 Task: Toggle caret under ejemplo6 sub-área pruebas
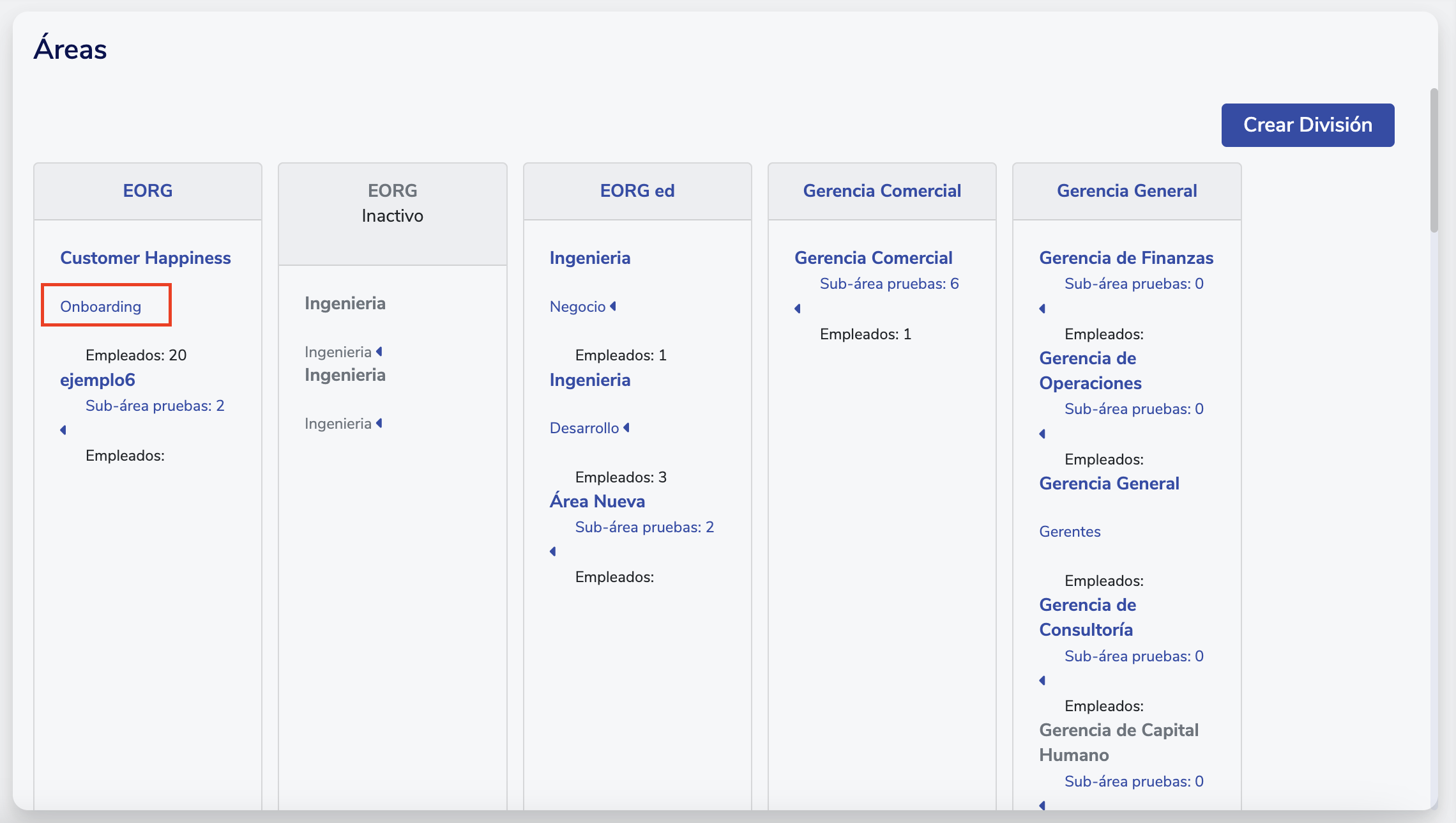(63, 430)
